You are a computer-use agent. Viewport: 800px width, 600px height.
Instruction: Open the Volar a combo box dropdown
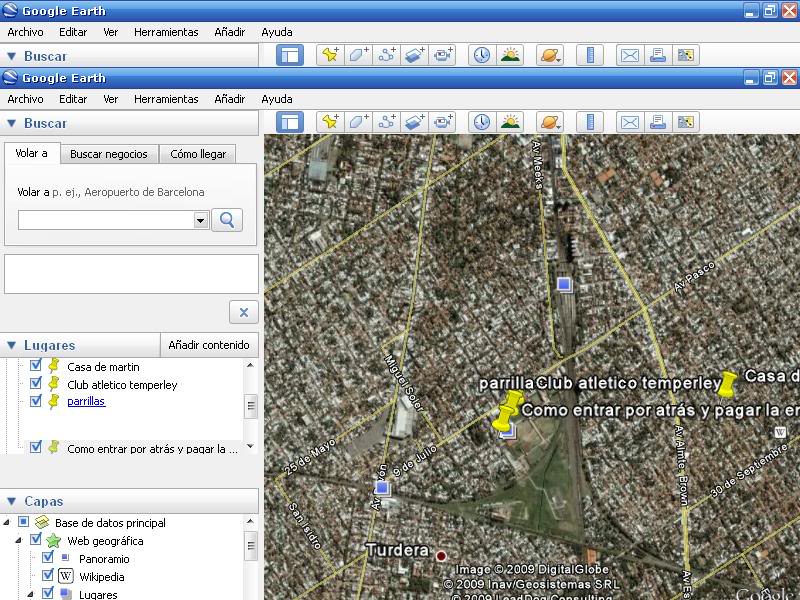point(201,220)
